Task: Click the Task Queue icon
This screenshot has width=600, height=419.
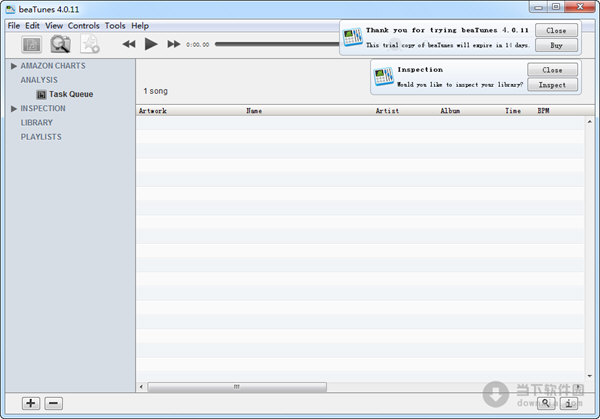Action: (x=41, y=95)
